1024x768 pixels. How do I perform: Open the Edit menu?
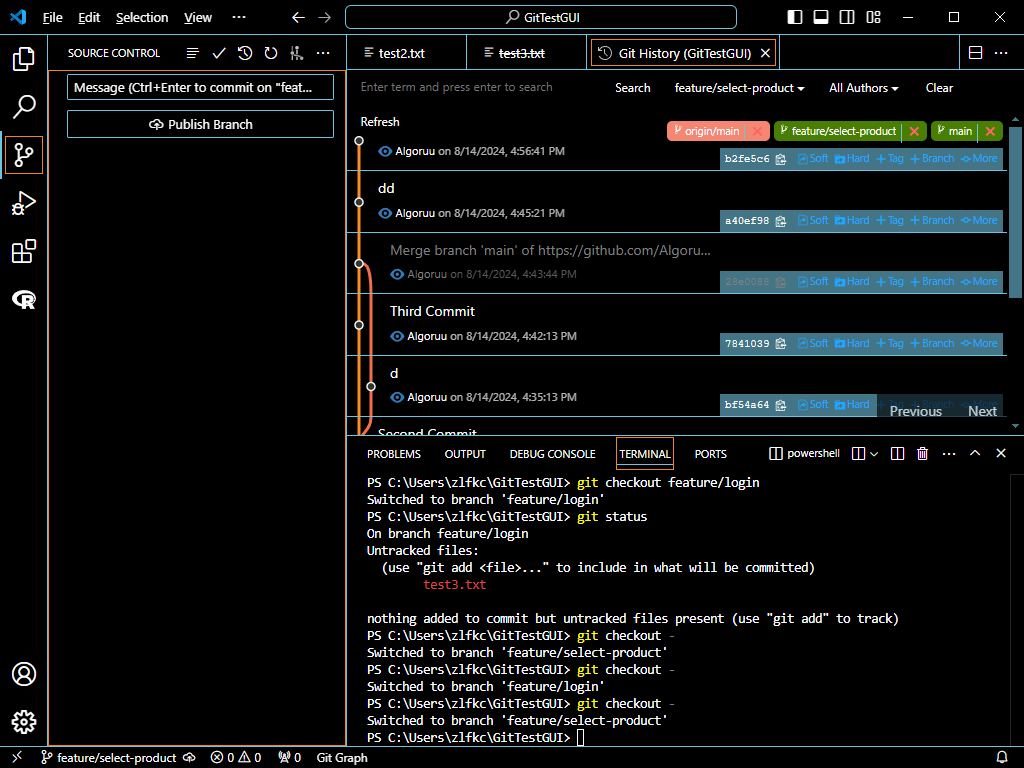click(x=89, y=18)
